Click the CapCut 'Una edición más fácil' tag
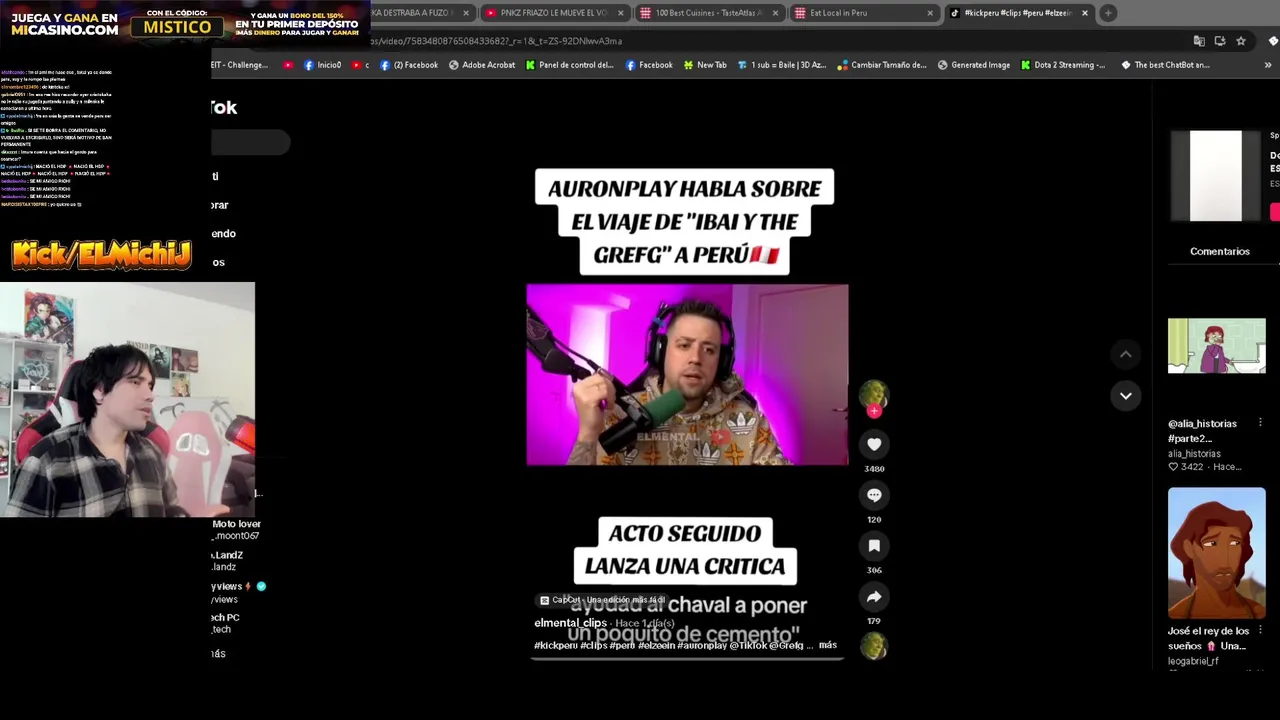The image size is (1280, 720). coord(602,600)
